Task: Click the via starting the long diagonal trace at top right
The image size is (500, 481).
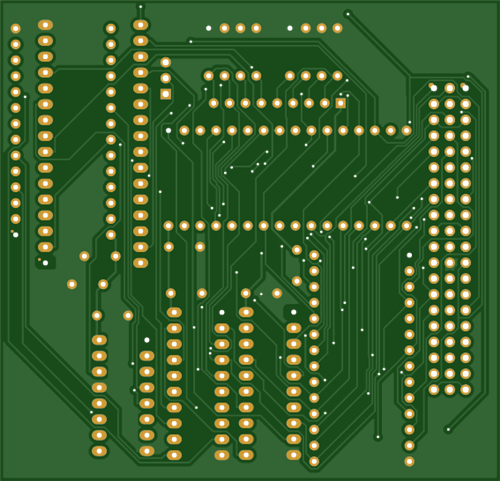Action: 348,14
